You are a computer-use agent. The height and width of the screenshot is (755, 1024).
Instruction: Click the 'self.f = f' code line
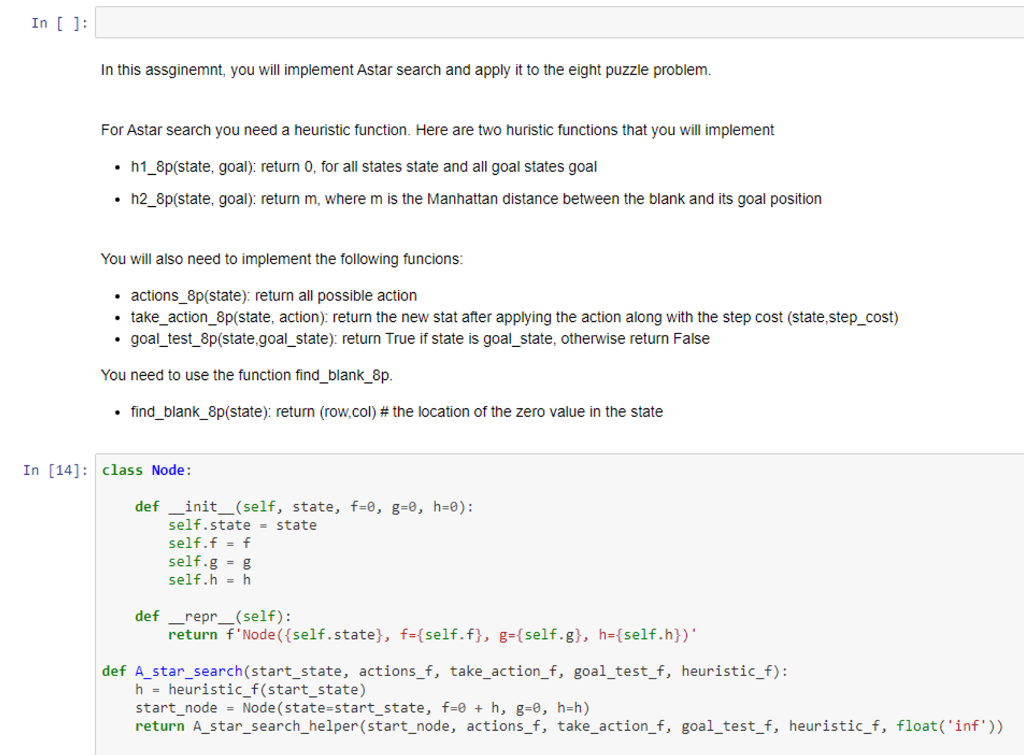(209, 543)
